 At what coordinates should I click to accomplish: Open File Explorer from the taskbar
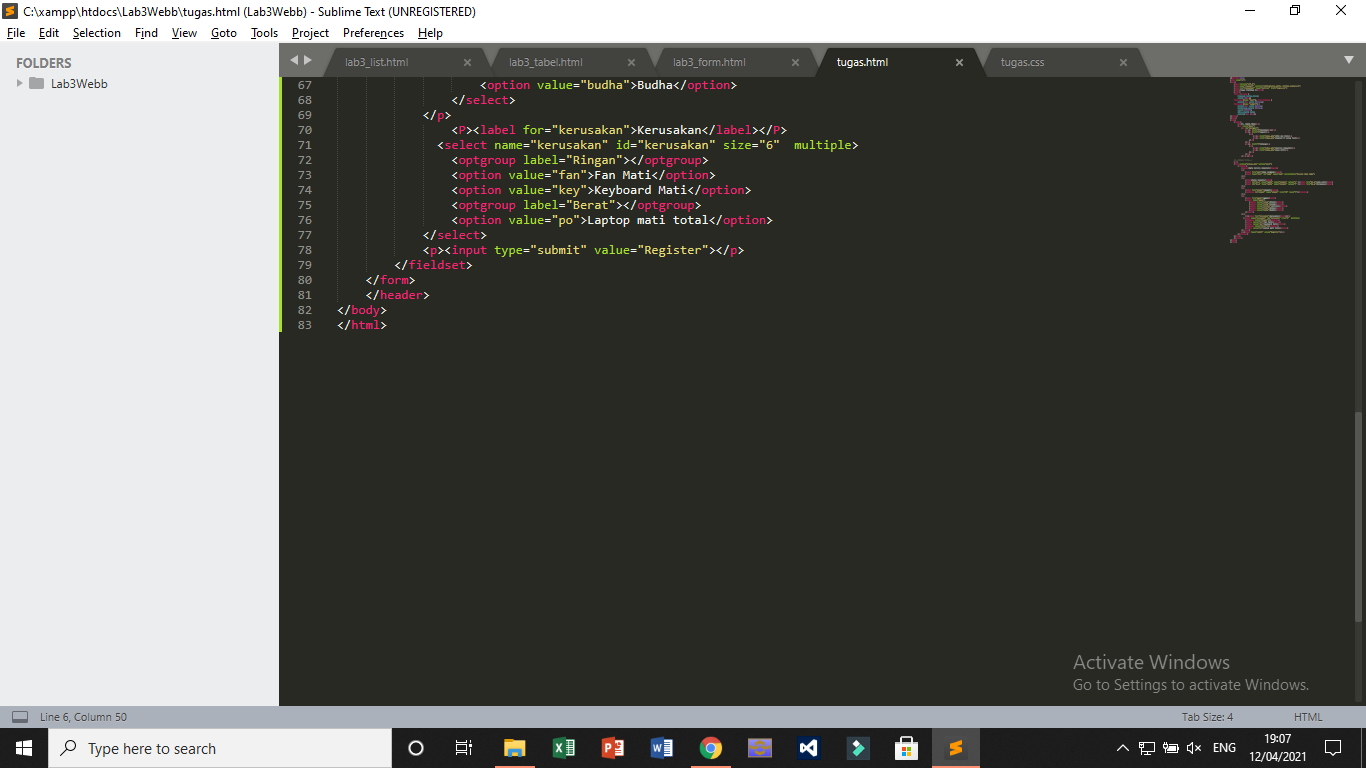(x=514, y=748)
